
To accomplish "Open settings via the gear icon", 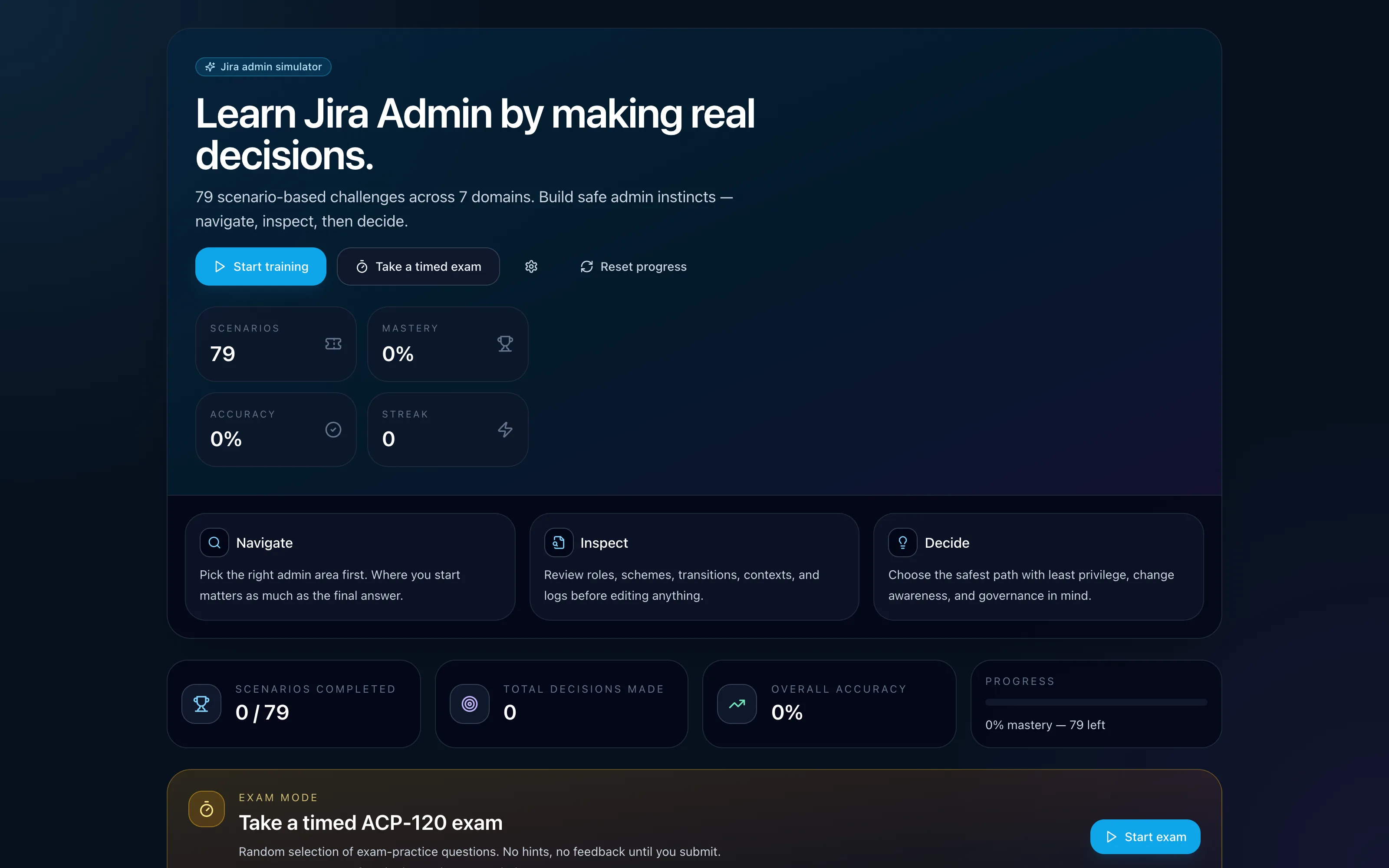I will [531, 266].
